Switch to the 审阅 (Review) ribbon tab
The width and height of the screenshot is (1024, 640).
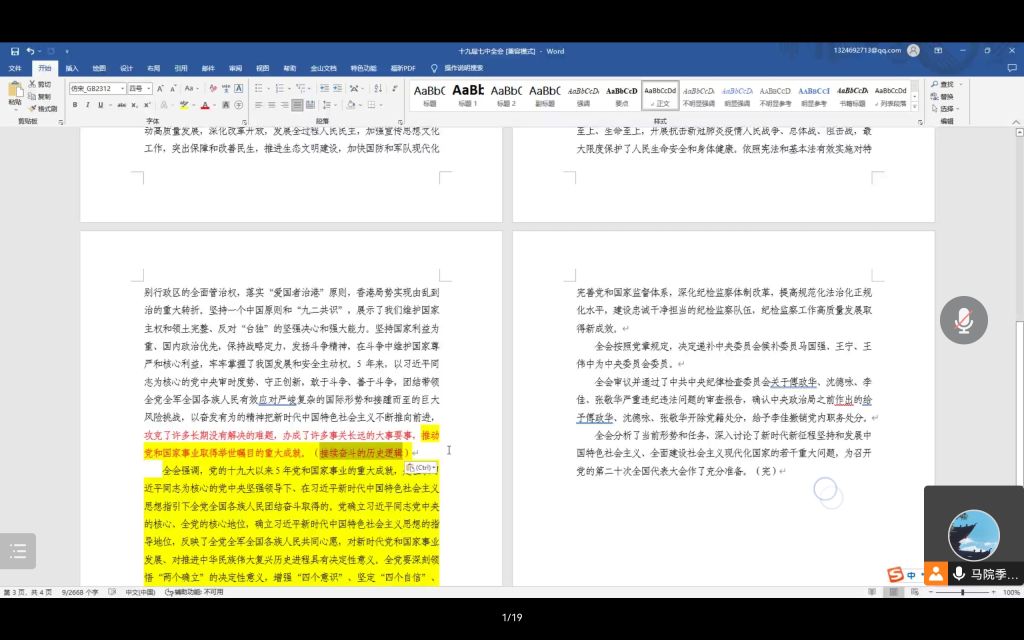235,68
